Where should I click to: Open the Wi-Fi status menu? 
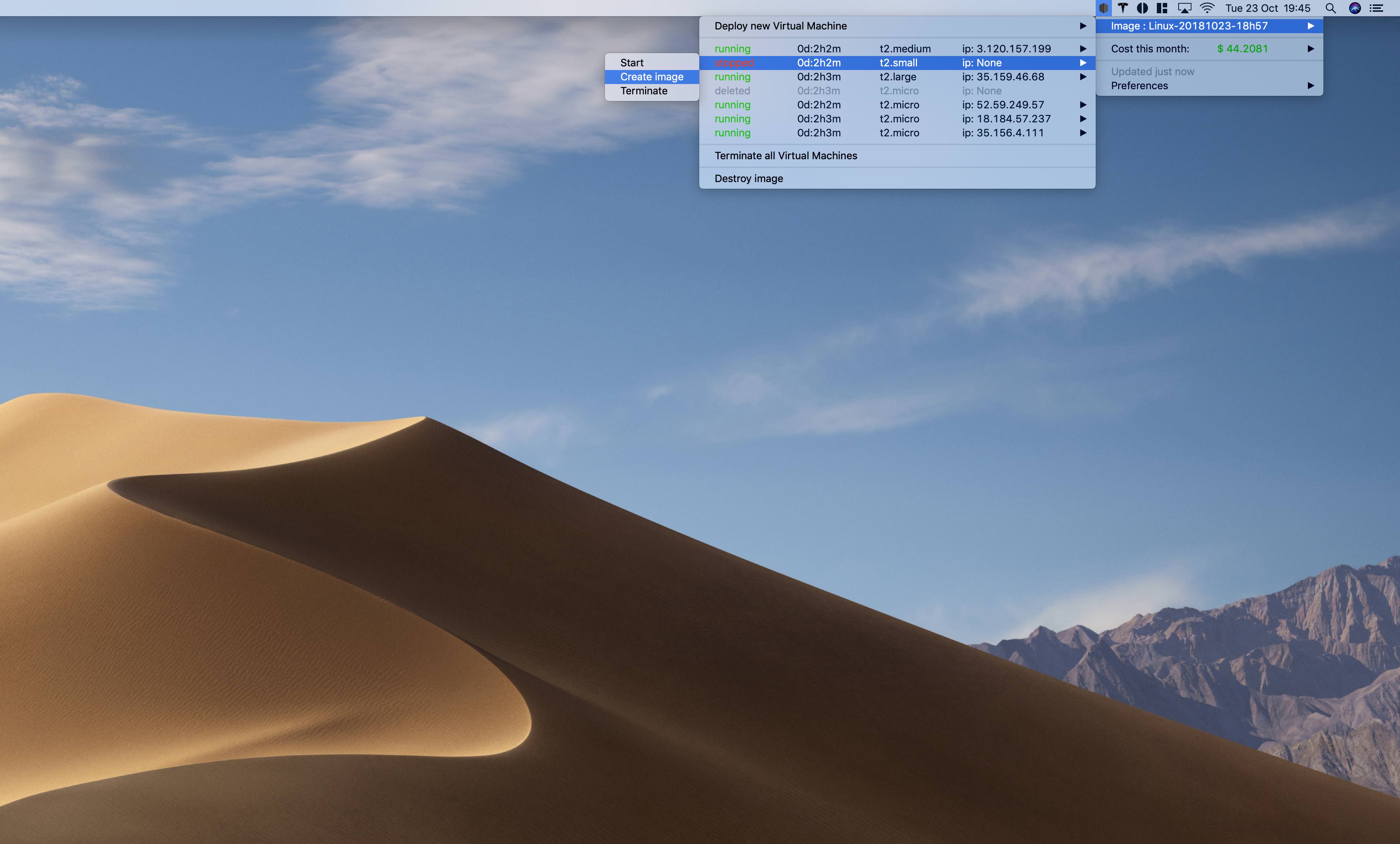point(1207,8)
